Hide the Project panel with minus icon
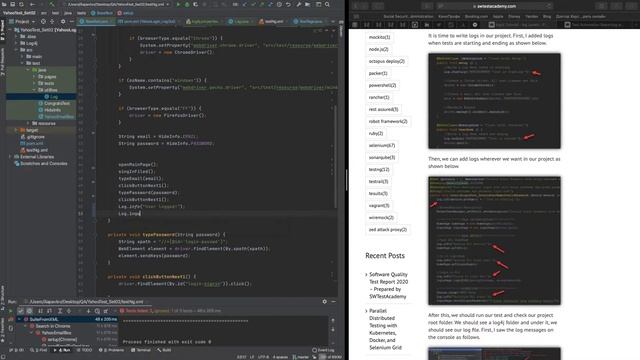Image resolution: width=640 pixels, height=360 pixels. click(x=71, y=21)
